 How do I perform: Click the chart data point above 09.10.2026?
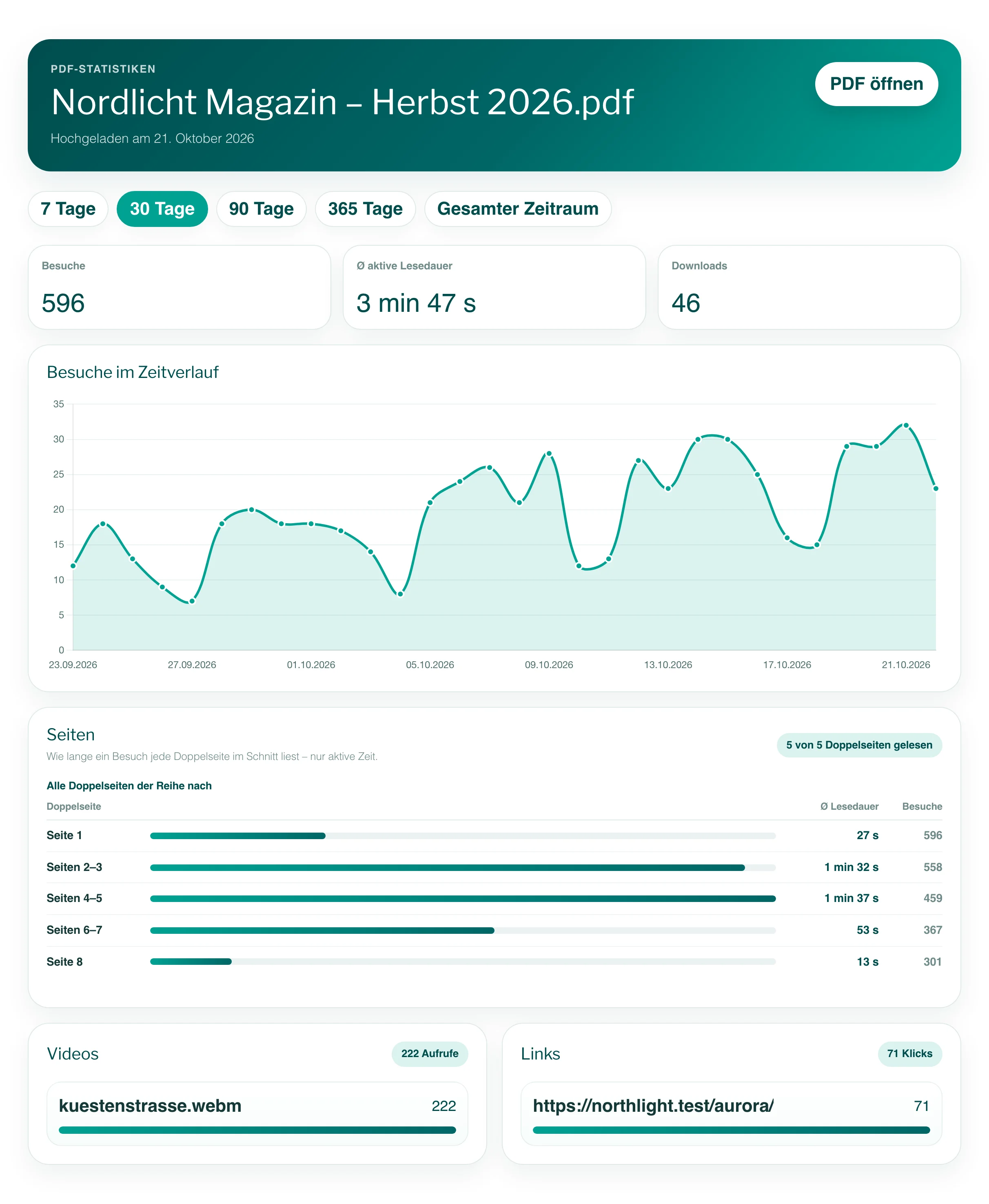tap(549, 453)
